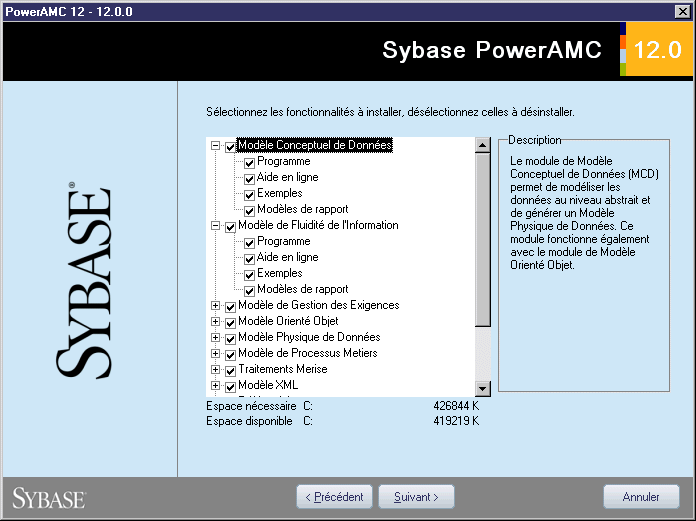
Task: Select Modèle de Processus Metiers label
Action: (308, 353)
